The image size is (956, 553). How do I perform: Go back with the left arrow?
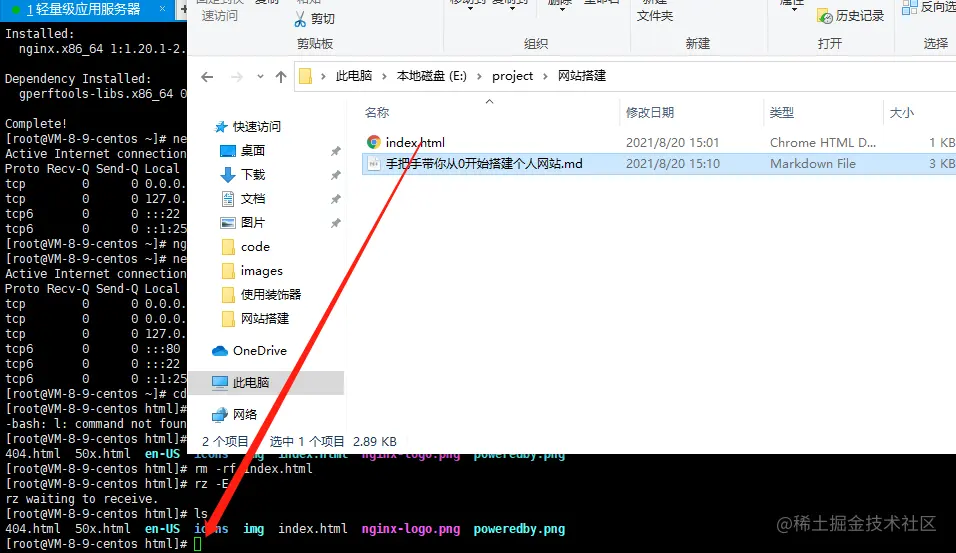pos(207,77)
